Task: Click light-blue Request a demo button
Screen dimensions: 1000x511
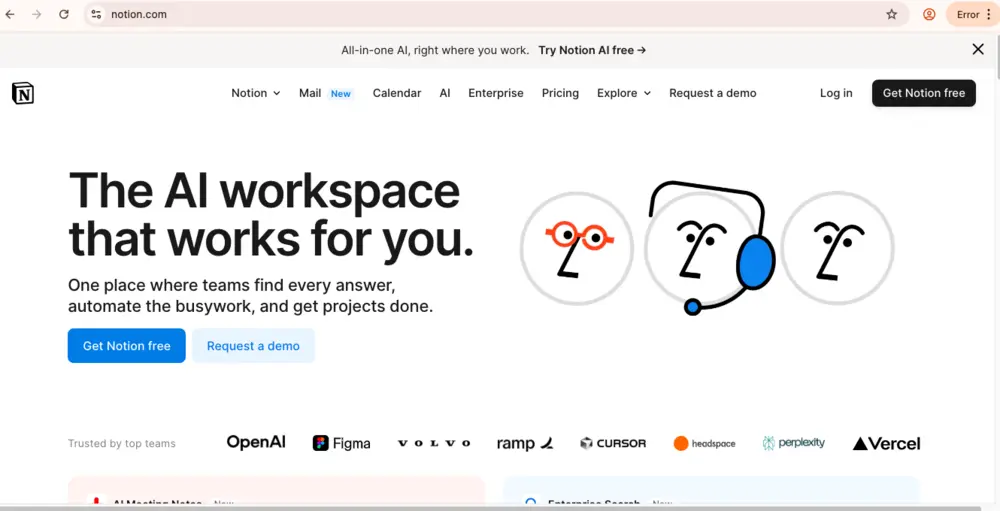Action: (x=253, y=346)
